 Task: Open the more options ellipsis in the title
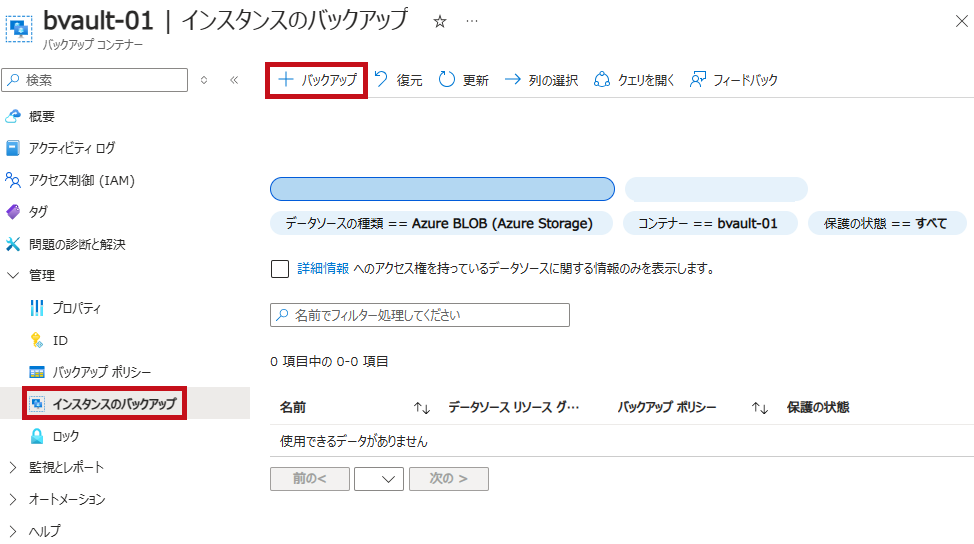click(472, 22)
